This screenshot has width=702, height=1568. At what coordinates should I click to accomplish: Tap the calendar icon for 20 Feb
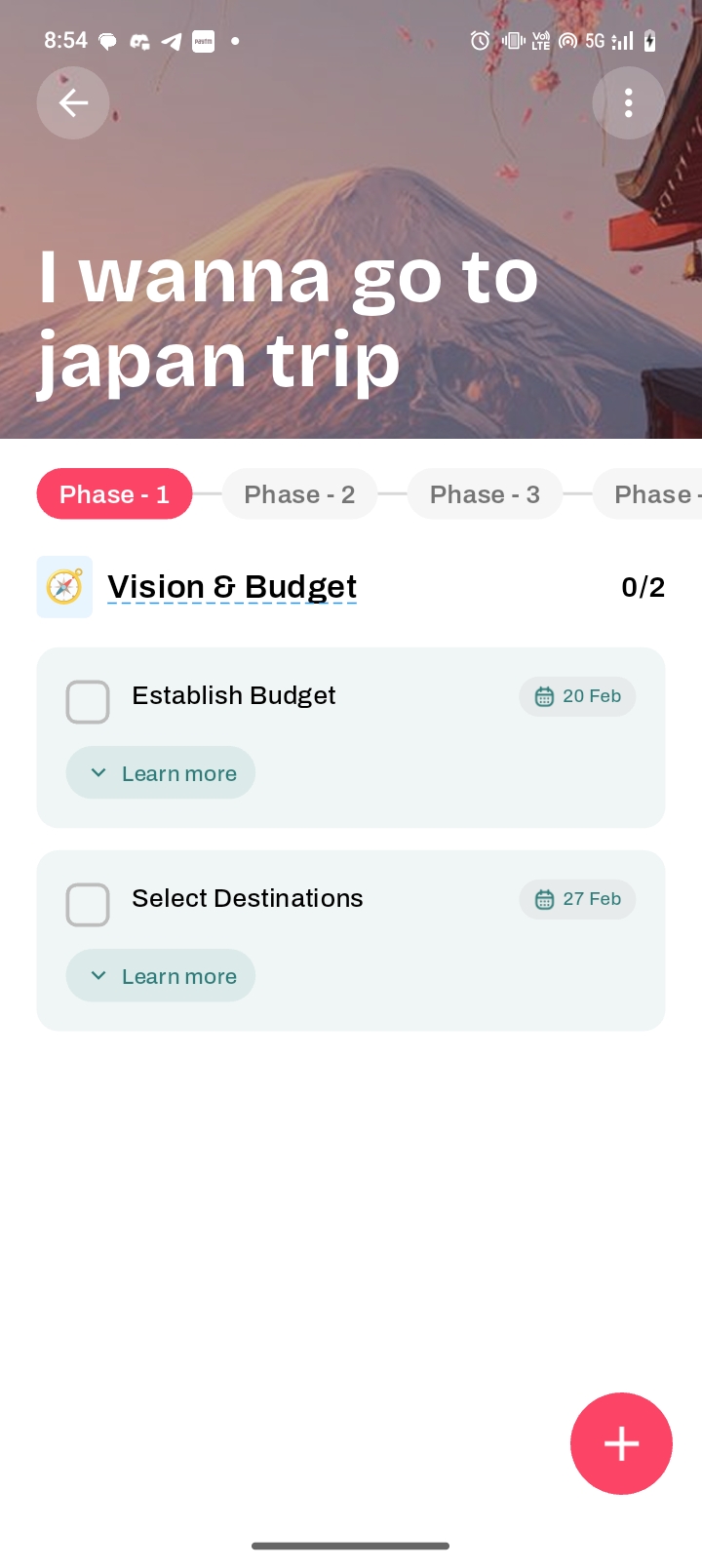click(544, 696)
